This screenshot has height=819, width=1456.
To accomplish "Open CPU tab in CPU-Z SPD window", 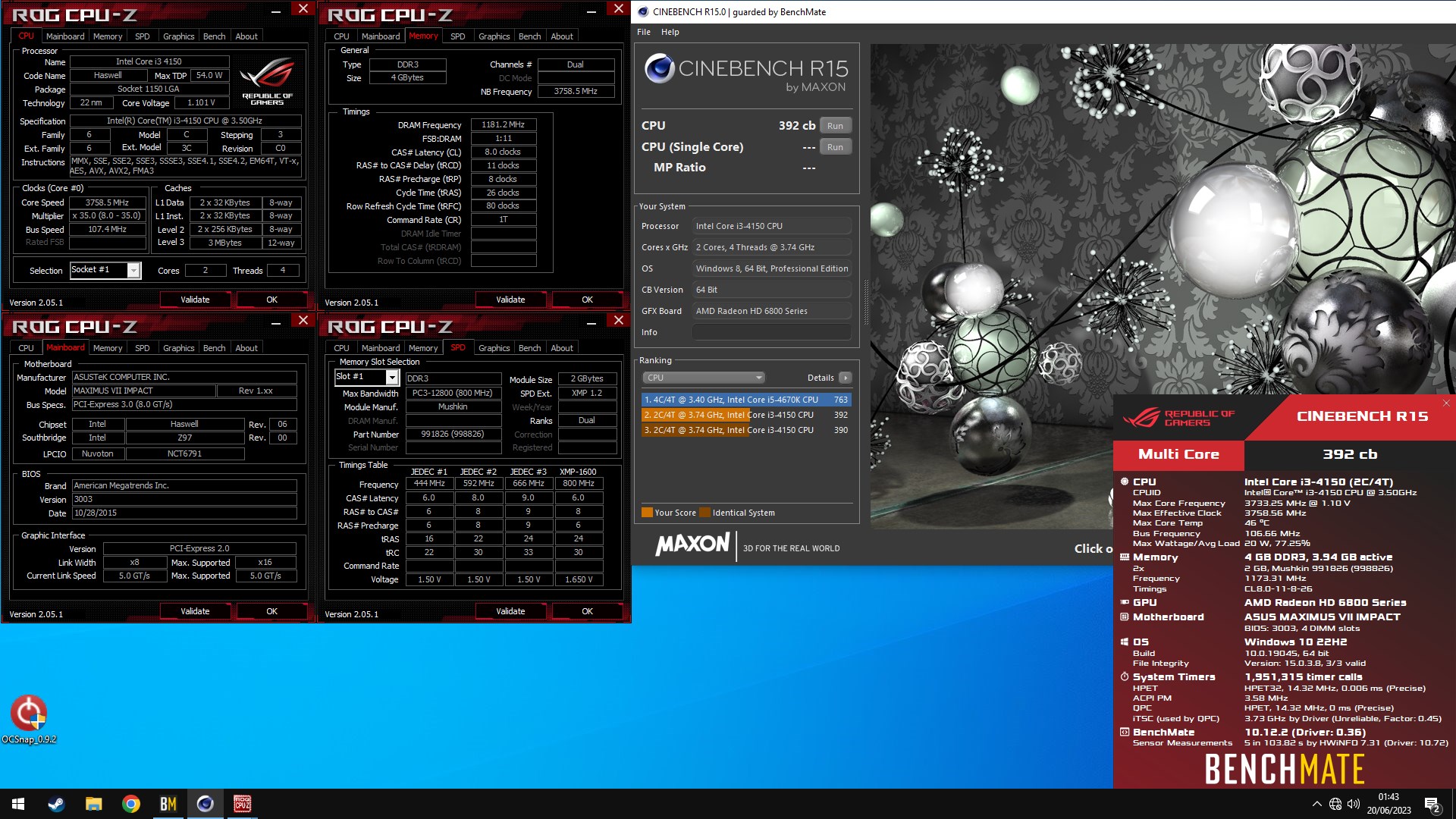I will 341,348.
